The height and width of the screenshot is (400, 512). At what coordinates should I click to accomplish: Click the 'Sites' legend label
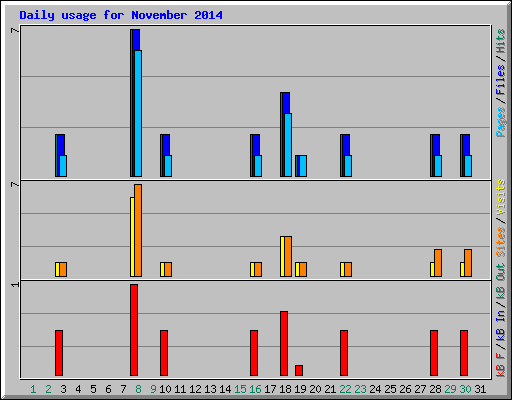[501, 242]
